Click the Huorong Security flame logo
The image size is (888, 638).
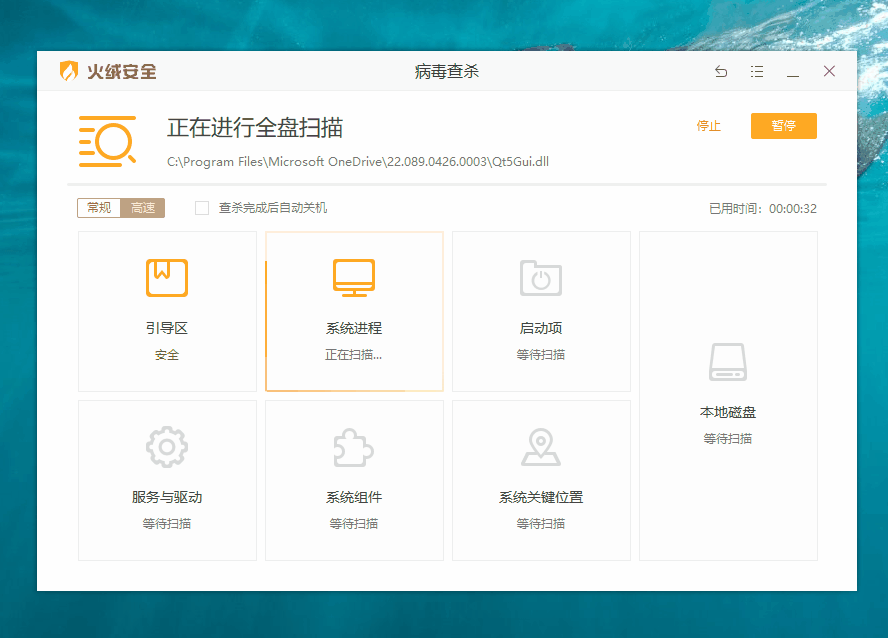tap(69, 71)
